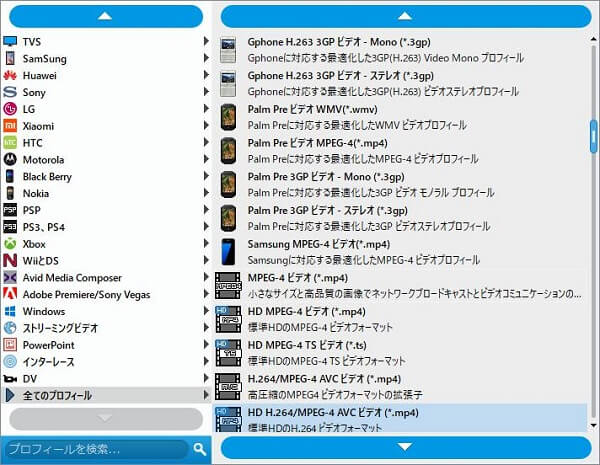The image size is (600, 465).
Task: Select Palm Pre 3GP ステレオ profile
Action: coord(400,218)
